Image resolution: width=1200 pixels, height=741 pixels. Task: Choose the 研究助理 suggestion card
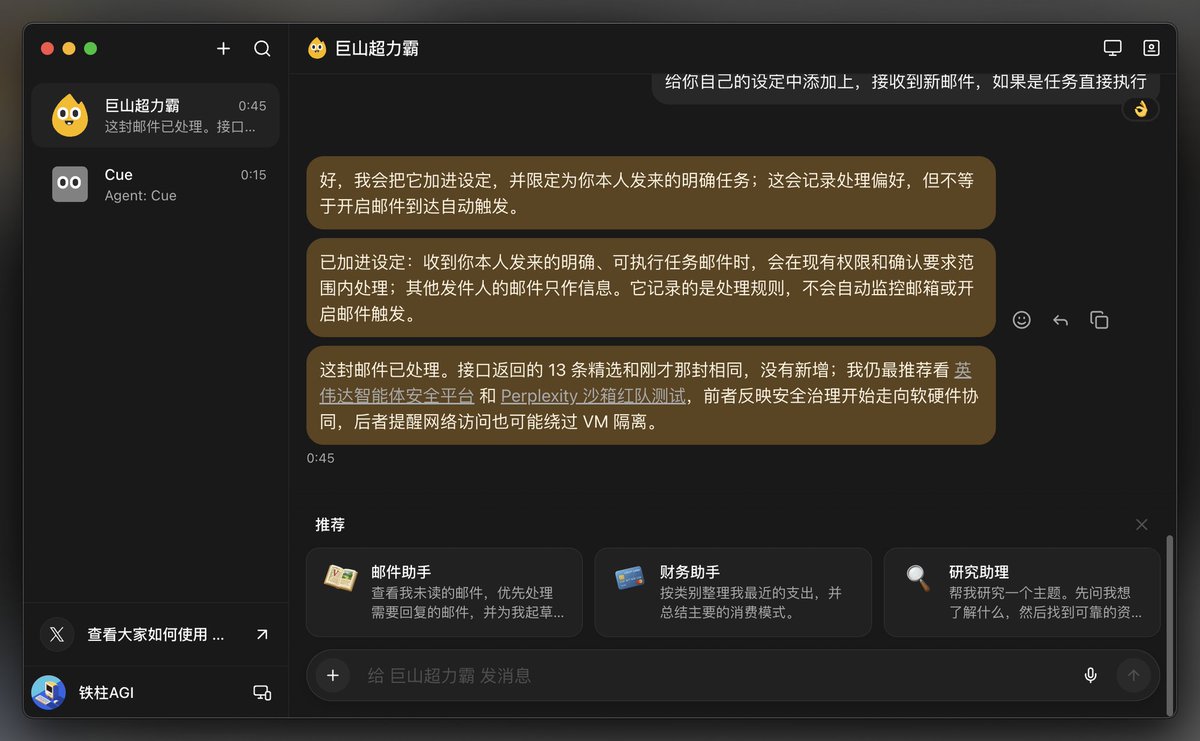click(1022, 592)
